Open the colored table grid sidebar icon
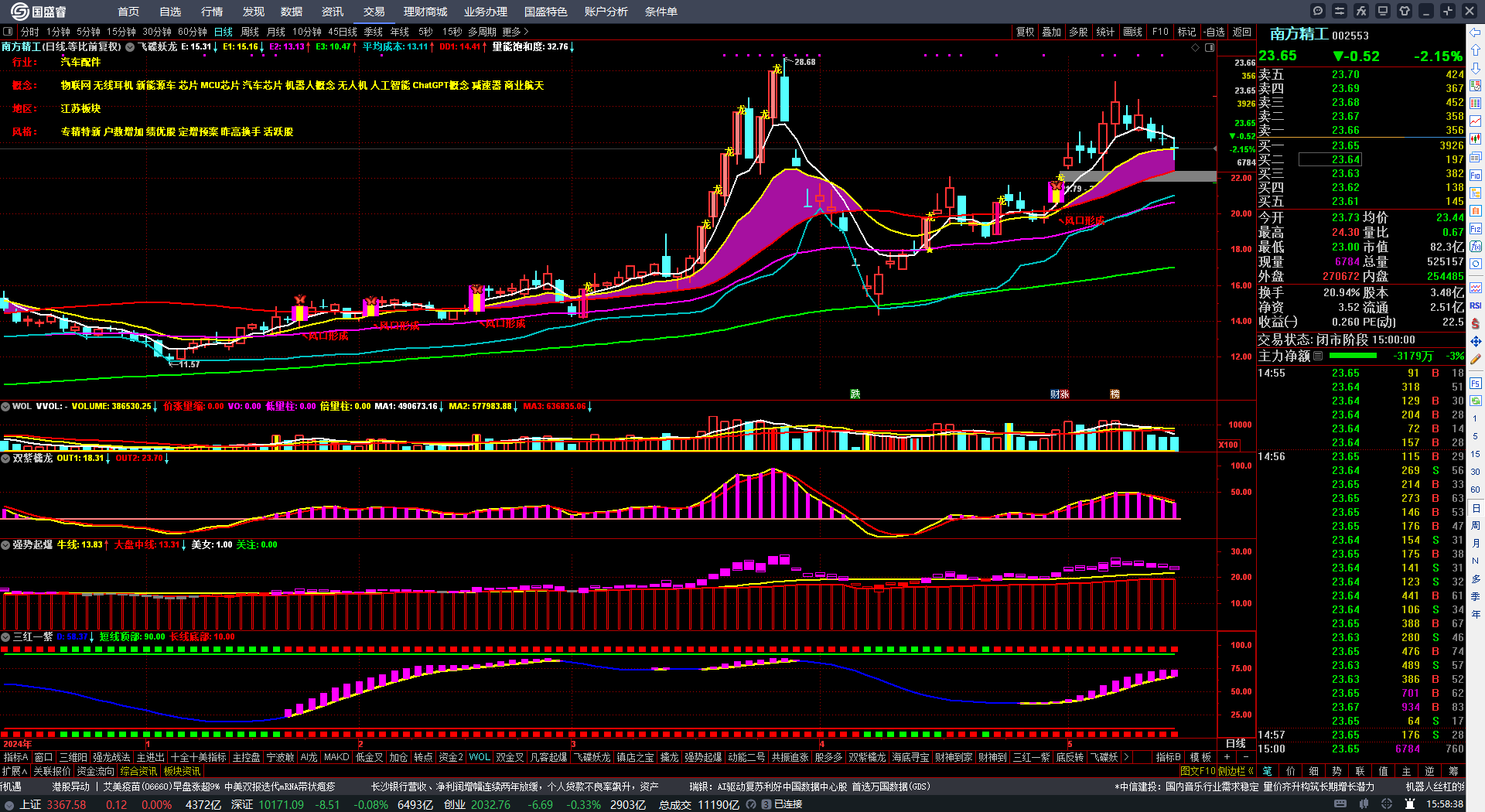The image size is (1485, 812). (1476, 104)
